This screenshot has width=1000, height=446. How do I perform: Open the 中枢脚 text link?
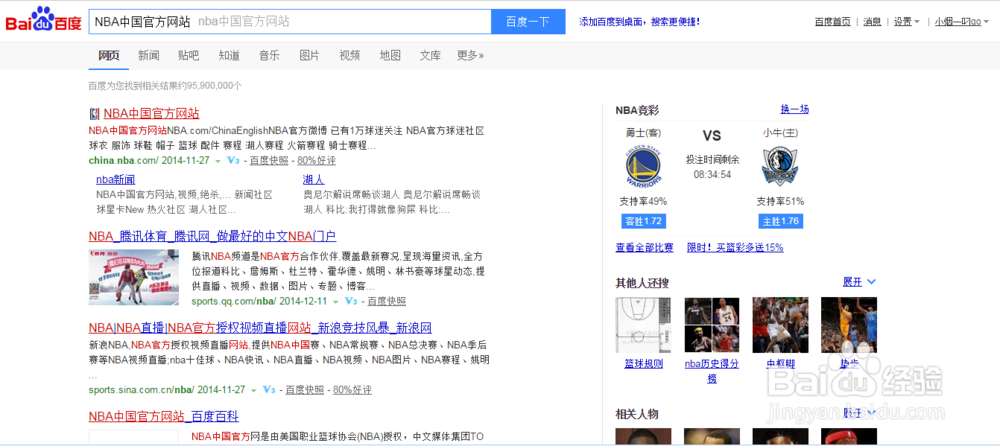click(780, 364)
